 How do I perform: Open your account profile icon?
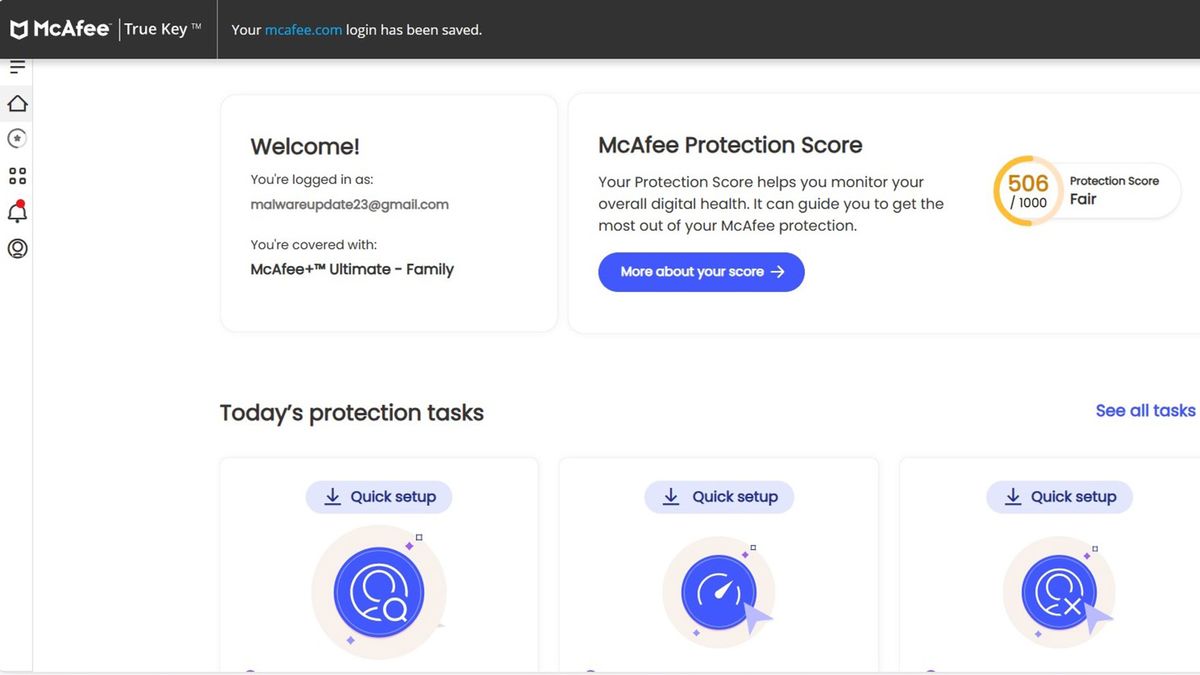(17, 249)
